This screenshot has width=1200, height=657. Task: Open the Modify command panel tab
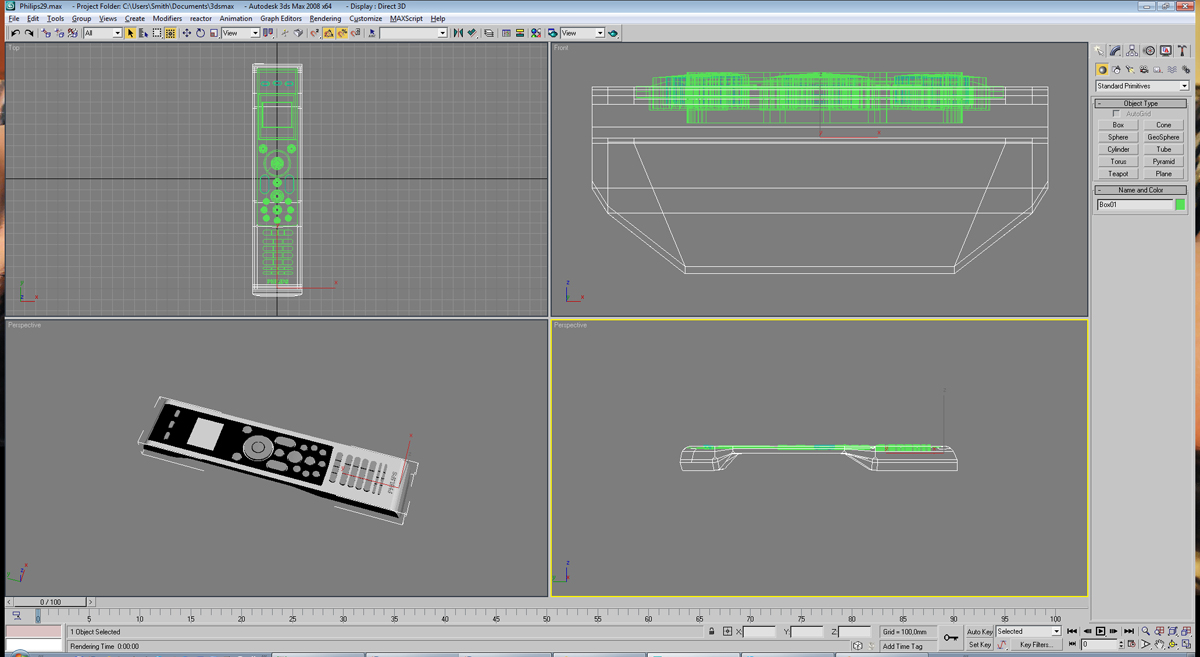(1115, 51)
